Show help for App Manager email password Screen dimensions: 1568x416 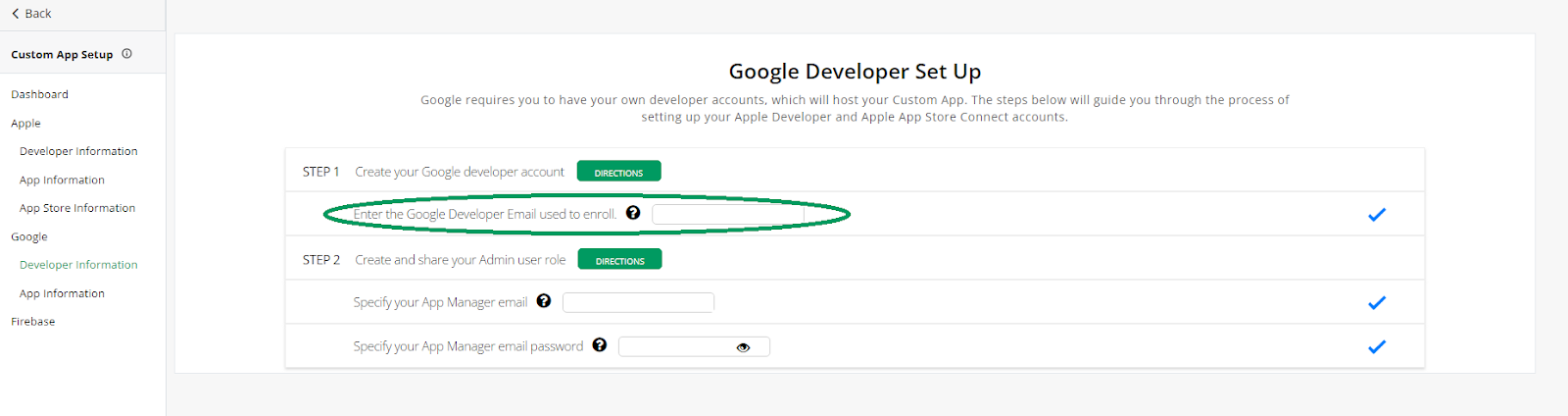coord(600,345)
